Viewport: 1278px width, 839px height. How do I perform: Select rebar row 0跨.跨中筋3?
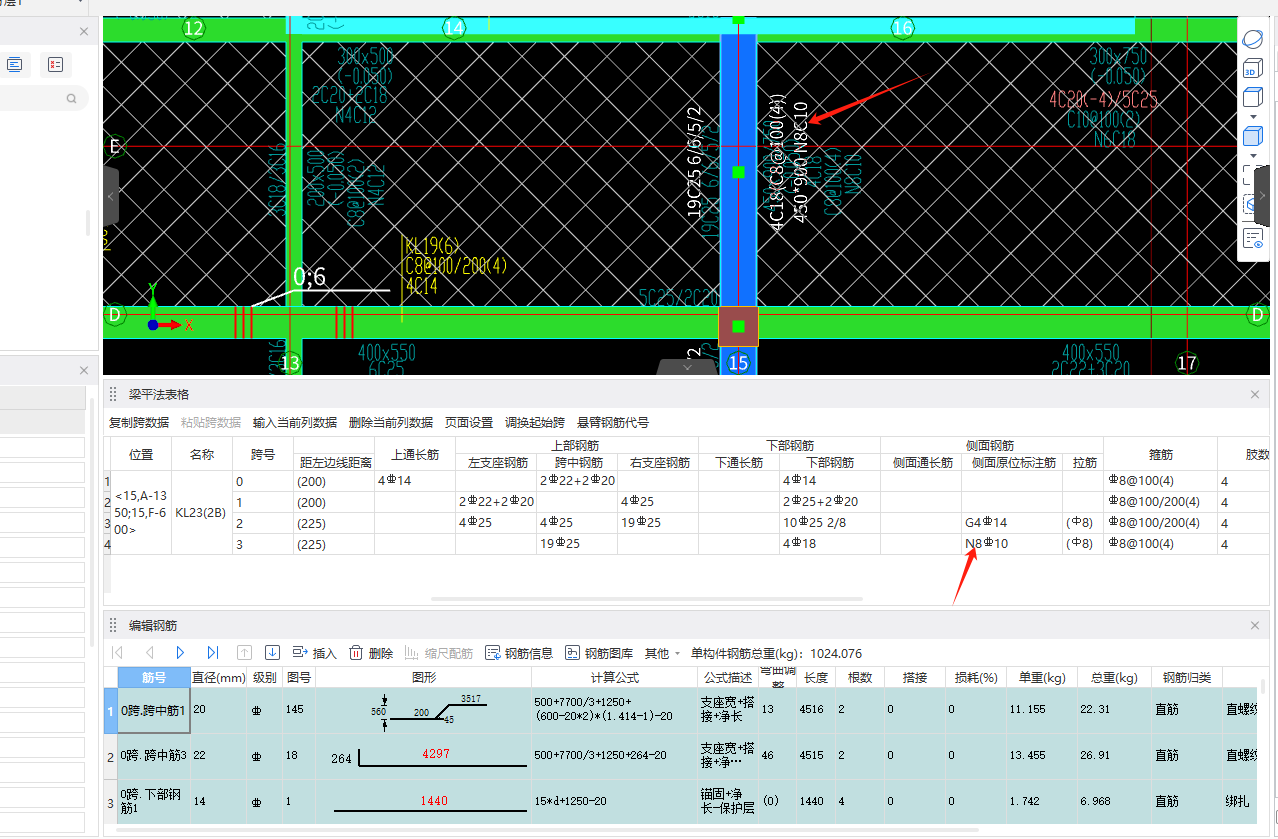click(x=153, y=757)
